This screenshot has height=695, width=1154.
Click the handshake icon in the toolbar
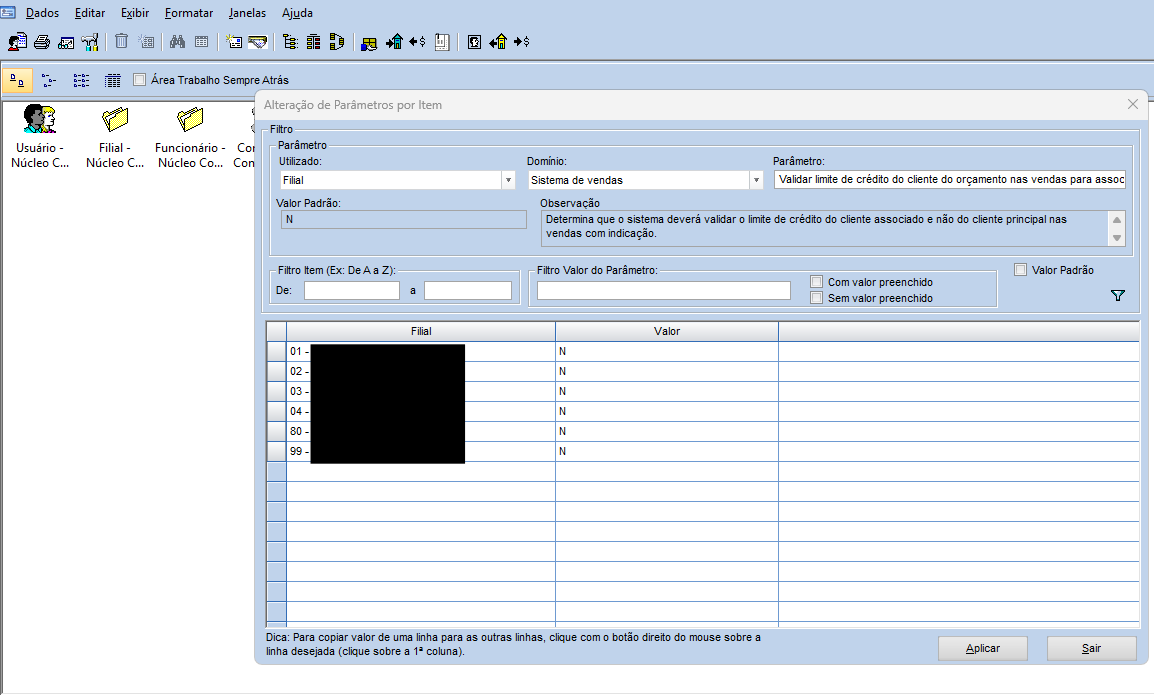tap(258, 42)
